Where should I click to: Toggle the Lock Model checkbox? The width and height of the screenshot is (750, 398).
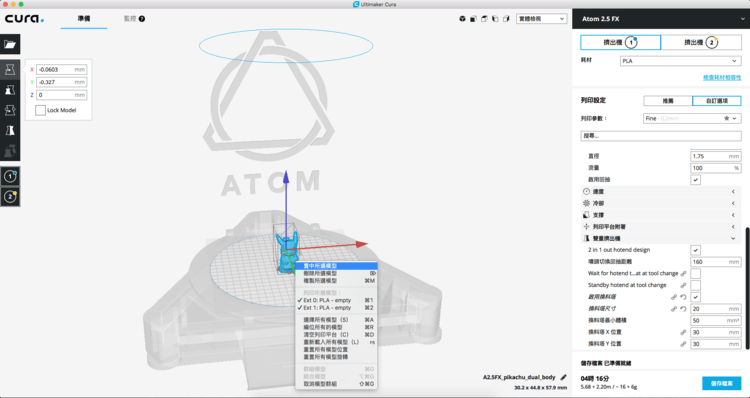click(x=41, y=111)
